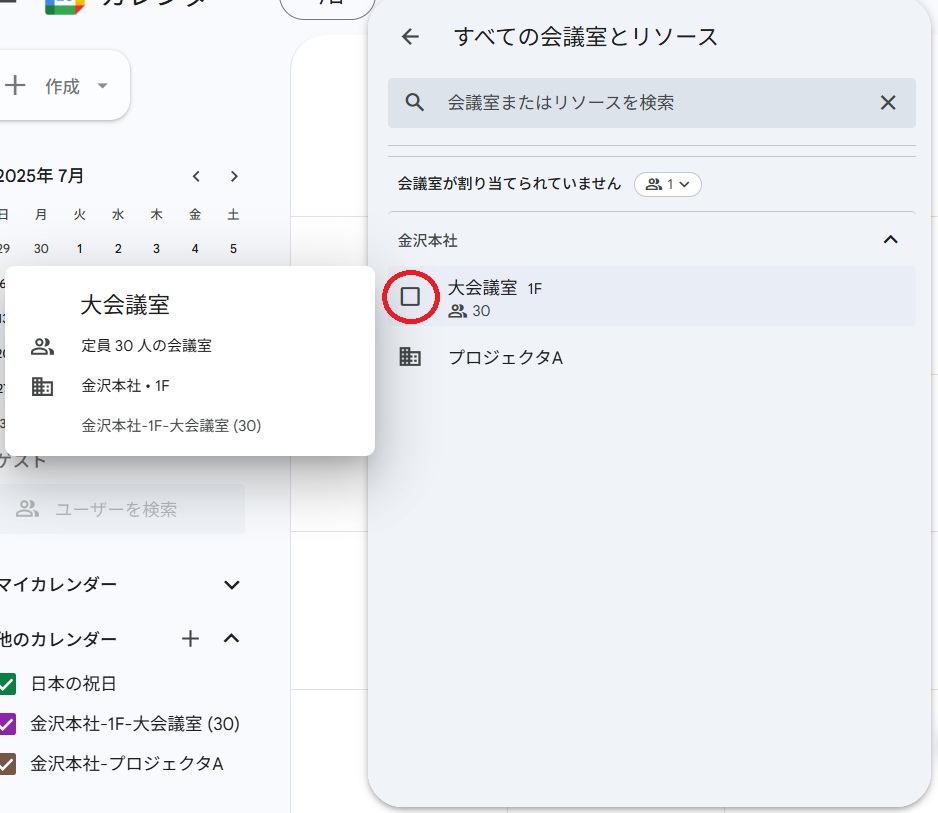Uncheck 金沢本社-1F-大会議室 (30) calendar

[x=7, y=724]
